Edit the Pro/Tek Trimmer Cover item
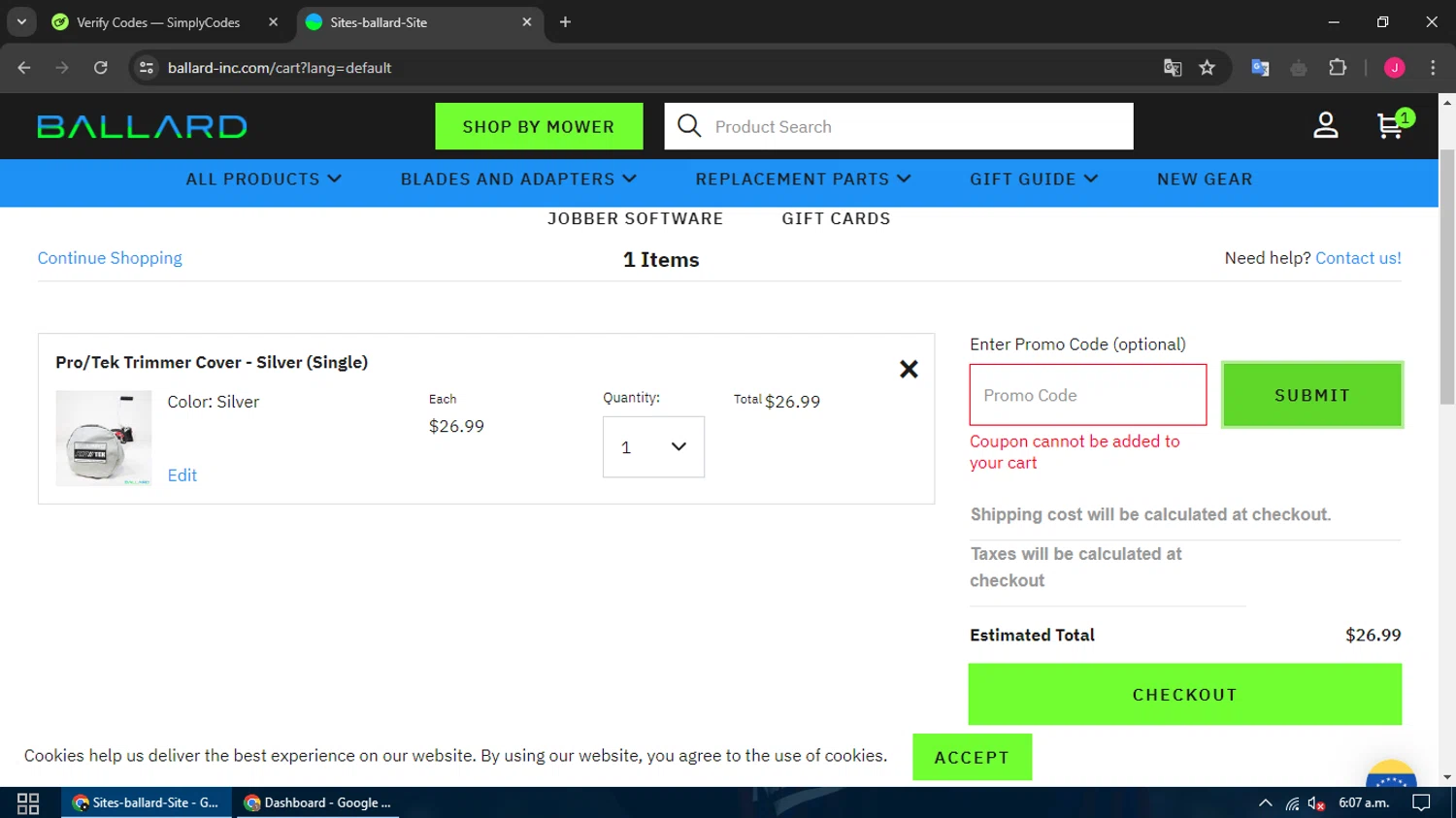This screenshot has height=818, width=1456. click(x=182, y=475)
